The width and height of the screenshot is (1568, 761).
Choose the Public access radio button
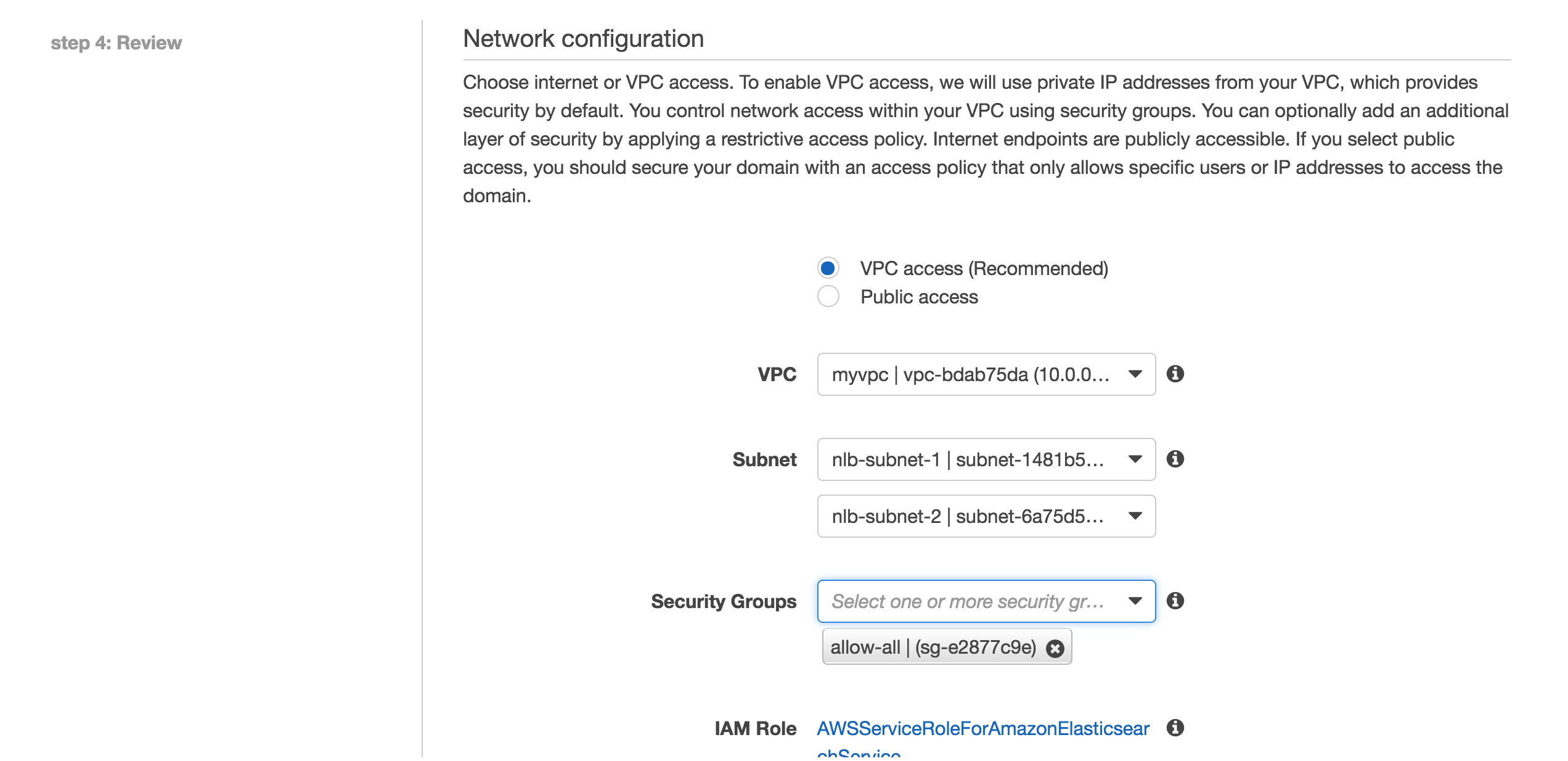[828, 297]
